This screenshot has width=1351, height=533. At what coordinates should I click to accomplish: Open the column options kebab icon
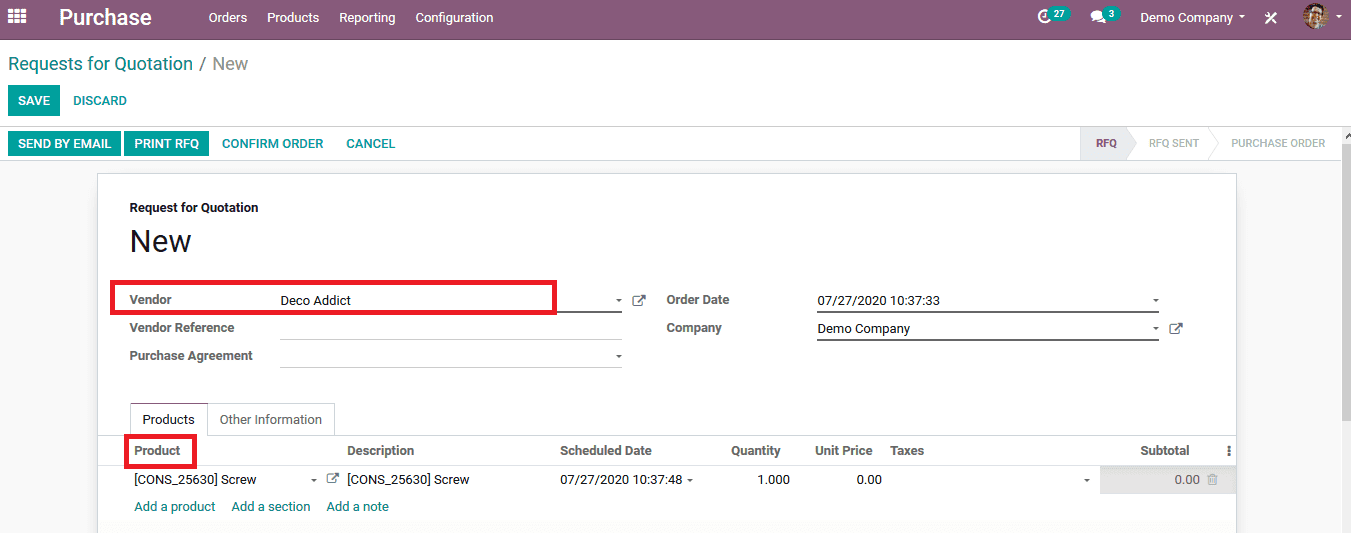coord(1229,451)
